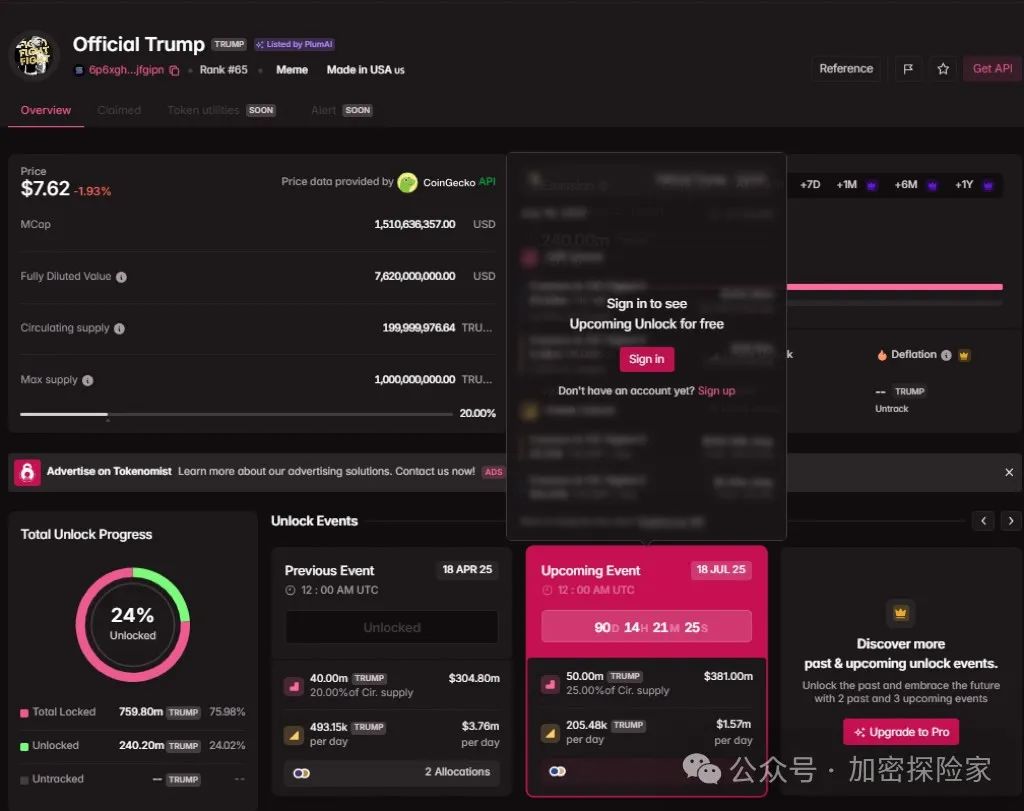
Task: Click the Reference button
Action: tap(846, 69)
